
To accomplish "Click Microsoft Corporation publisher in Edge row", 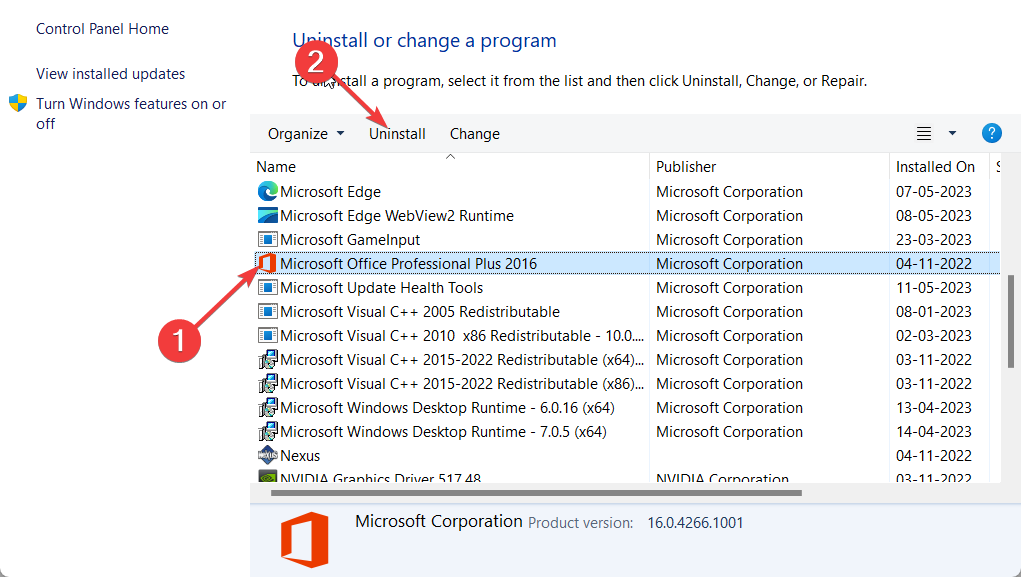I will [x=729, y=191].
